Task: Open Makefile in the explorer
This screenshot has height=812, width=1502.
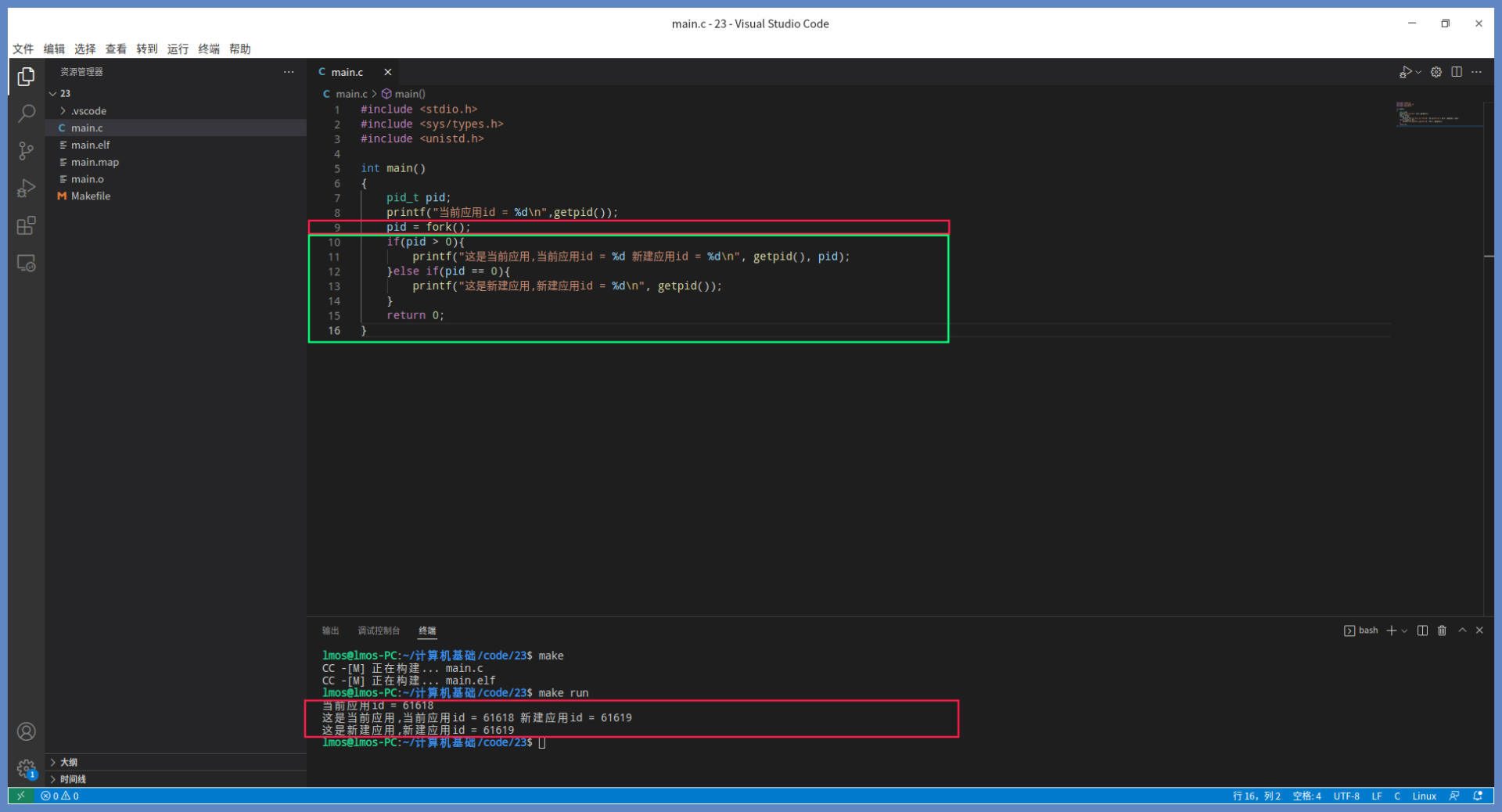Action: click(x=91, y=196)
